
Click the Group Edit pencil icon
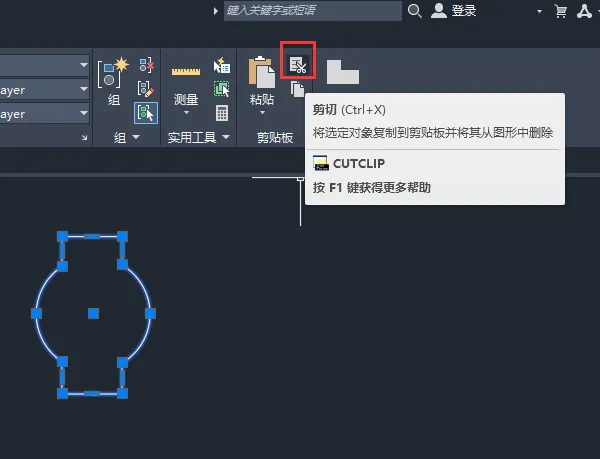point(145,89)
